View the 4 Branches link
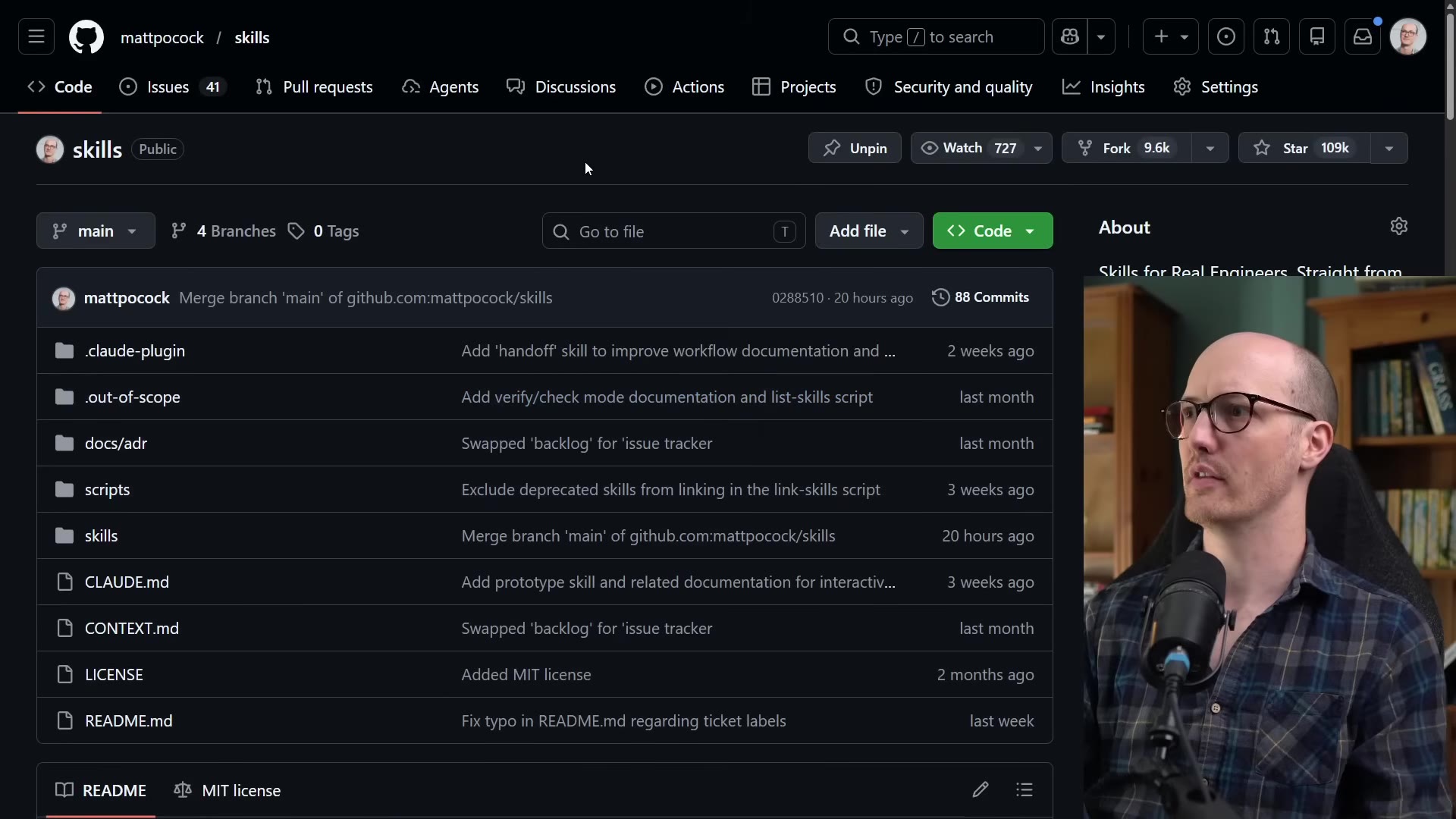This screenshot has height=819, width=1456. pos(224,231)
